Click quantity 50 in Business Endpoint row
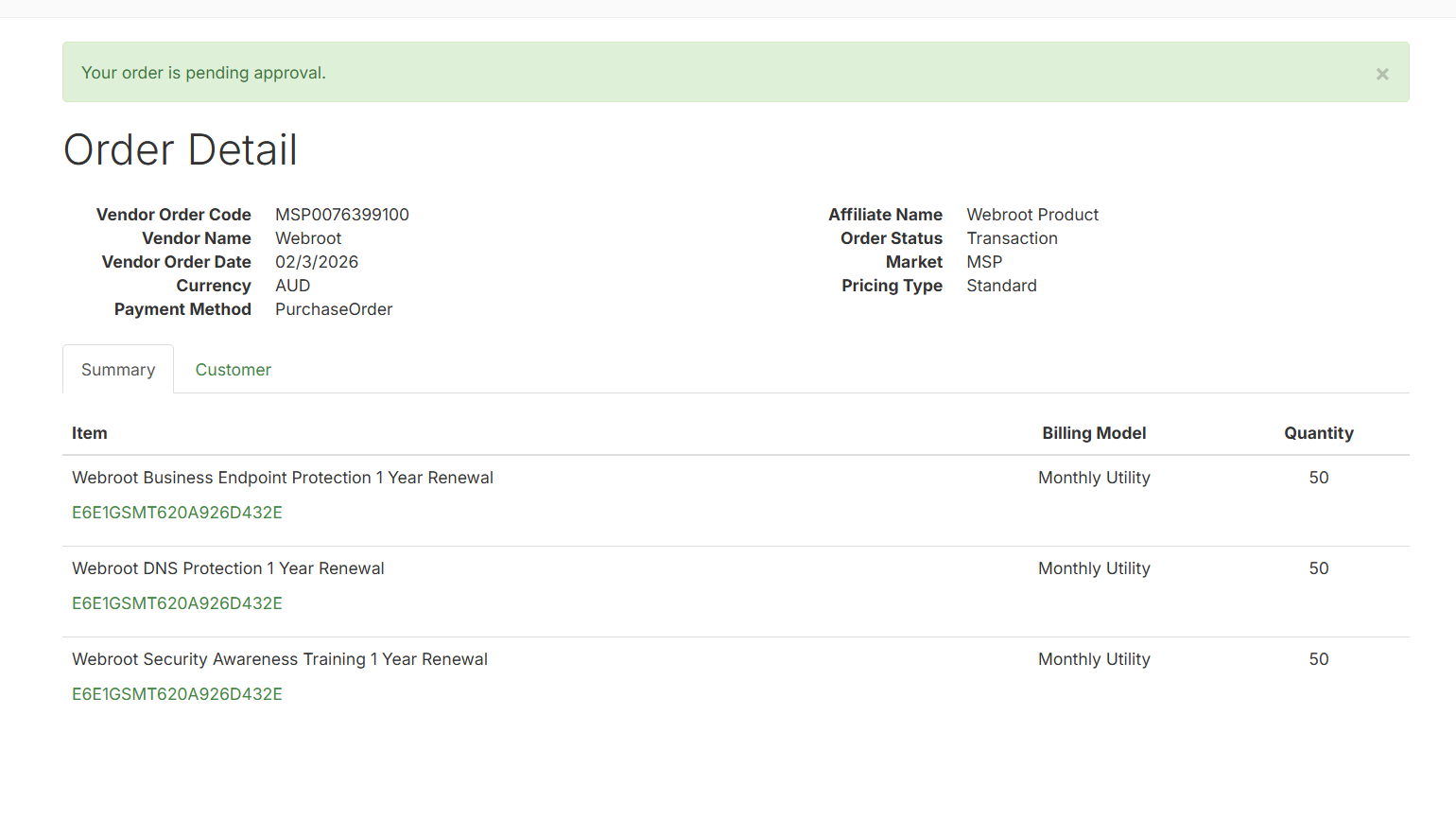 click(x=1319, y=478)
